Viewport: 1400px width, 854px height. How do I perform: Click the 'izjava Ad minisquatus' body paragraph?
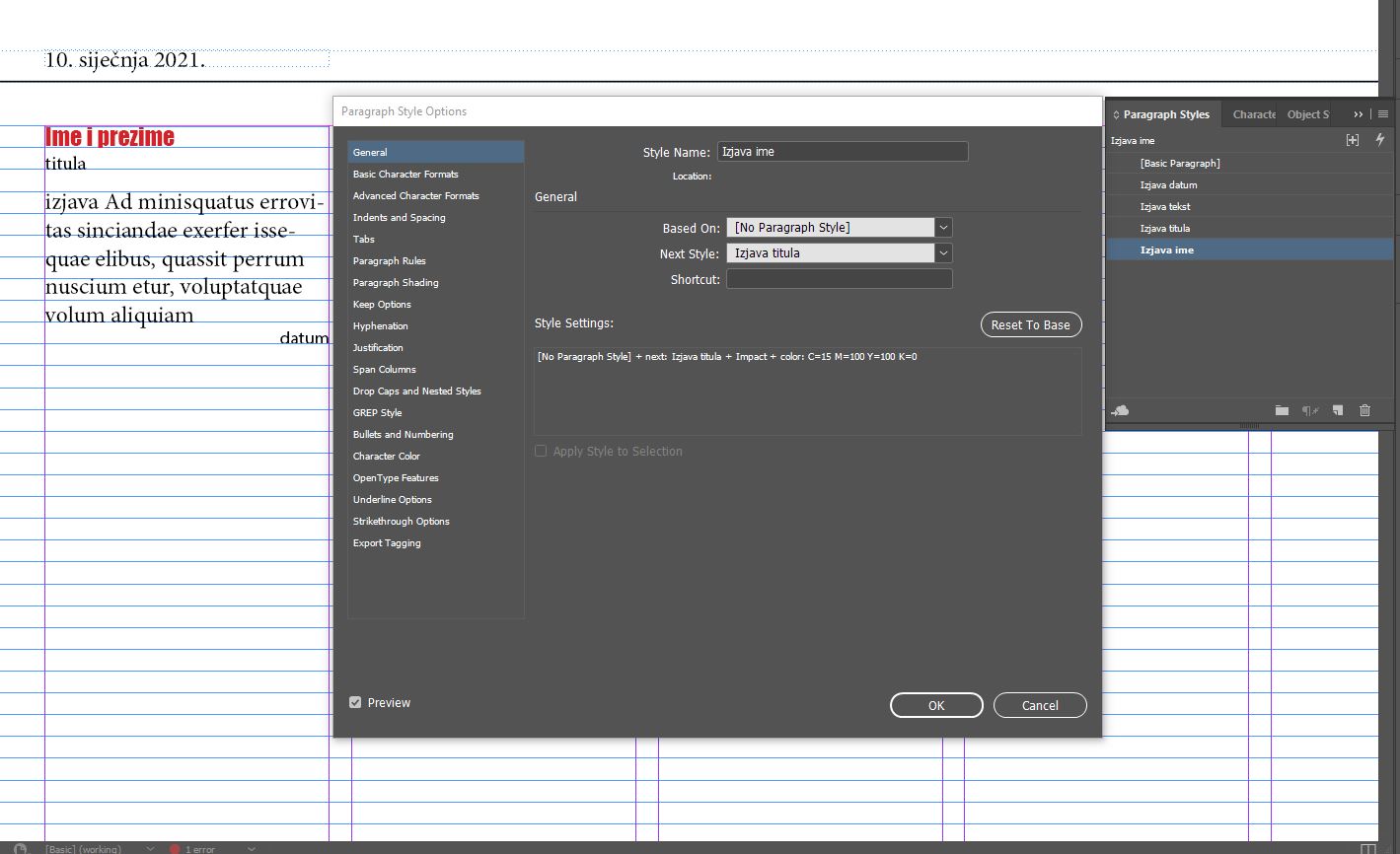(184, 258)
